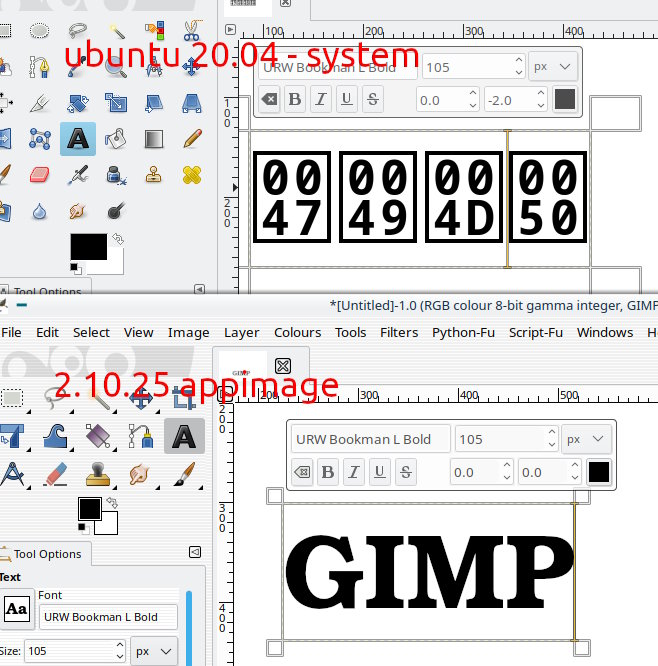Open the Script-Fu menu
Screen dimensions: 658x666
tap(536, 332)
